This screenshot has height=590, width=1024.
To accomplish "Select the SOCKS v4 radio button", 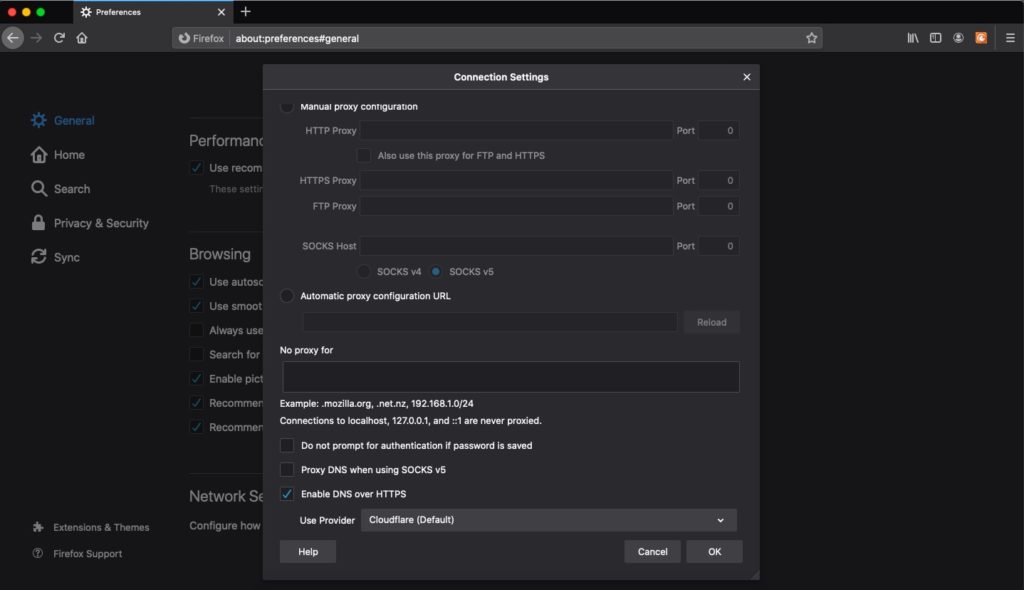I will [364, 271].
